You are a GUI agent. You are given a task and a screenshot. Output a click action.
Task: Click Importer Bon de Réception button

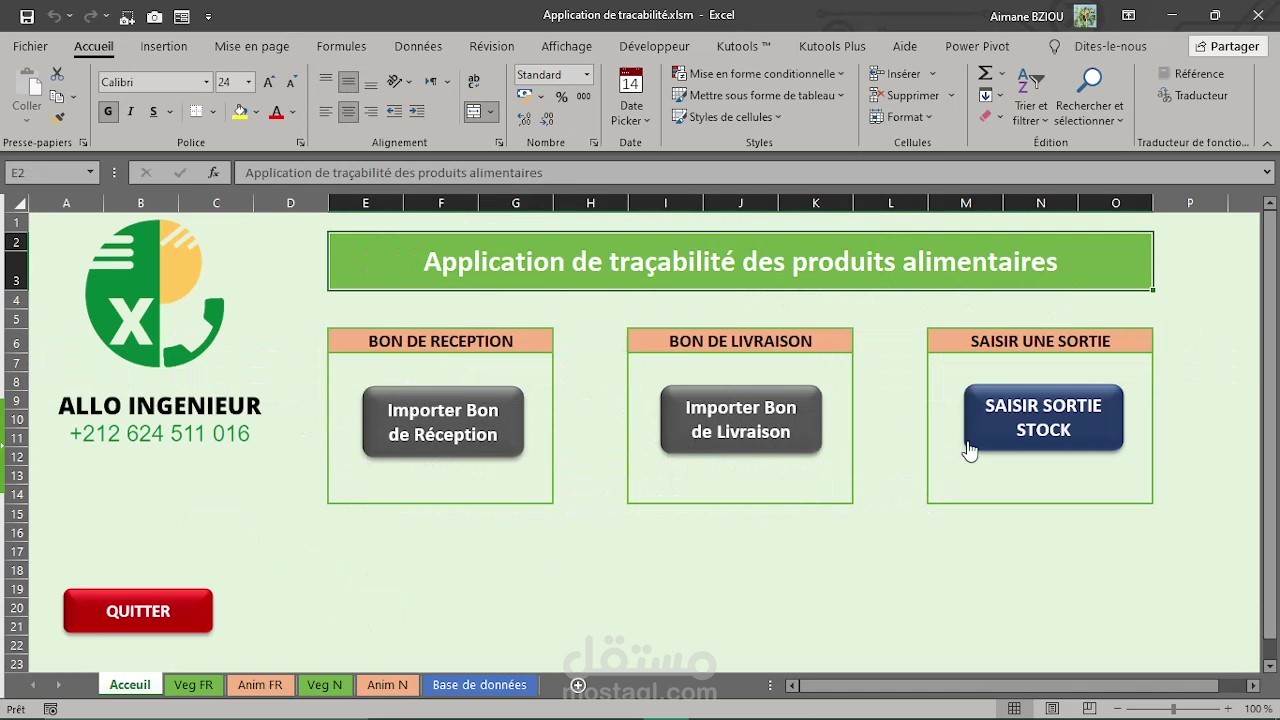click(443, 422)
